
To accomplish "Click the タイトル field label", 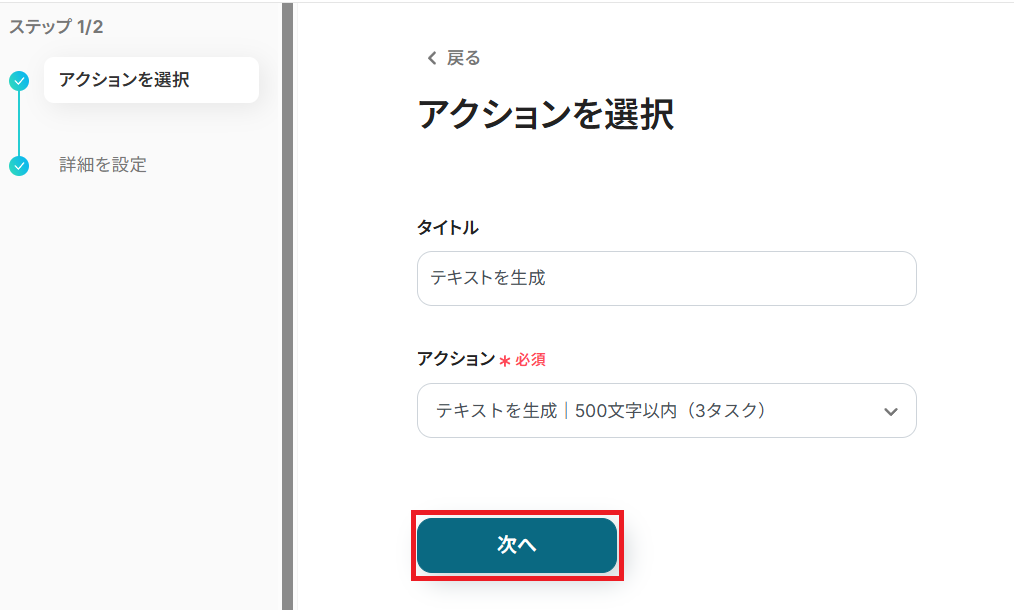I will coord(447,228).
